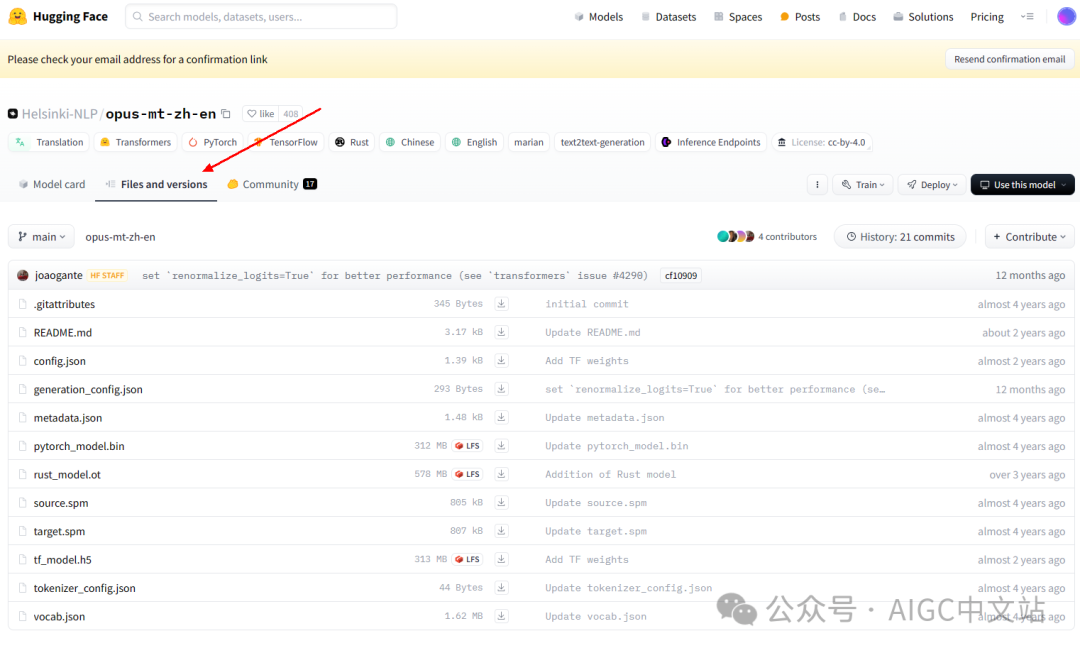Open joaogante's profile link
Image resolution: width=1080 pixels, height=653 pixels.
tap(59, 276)
